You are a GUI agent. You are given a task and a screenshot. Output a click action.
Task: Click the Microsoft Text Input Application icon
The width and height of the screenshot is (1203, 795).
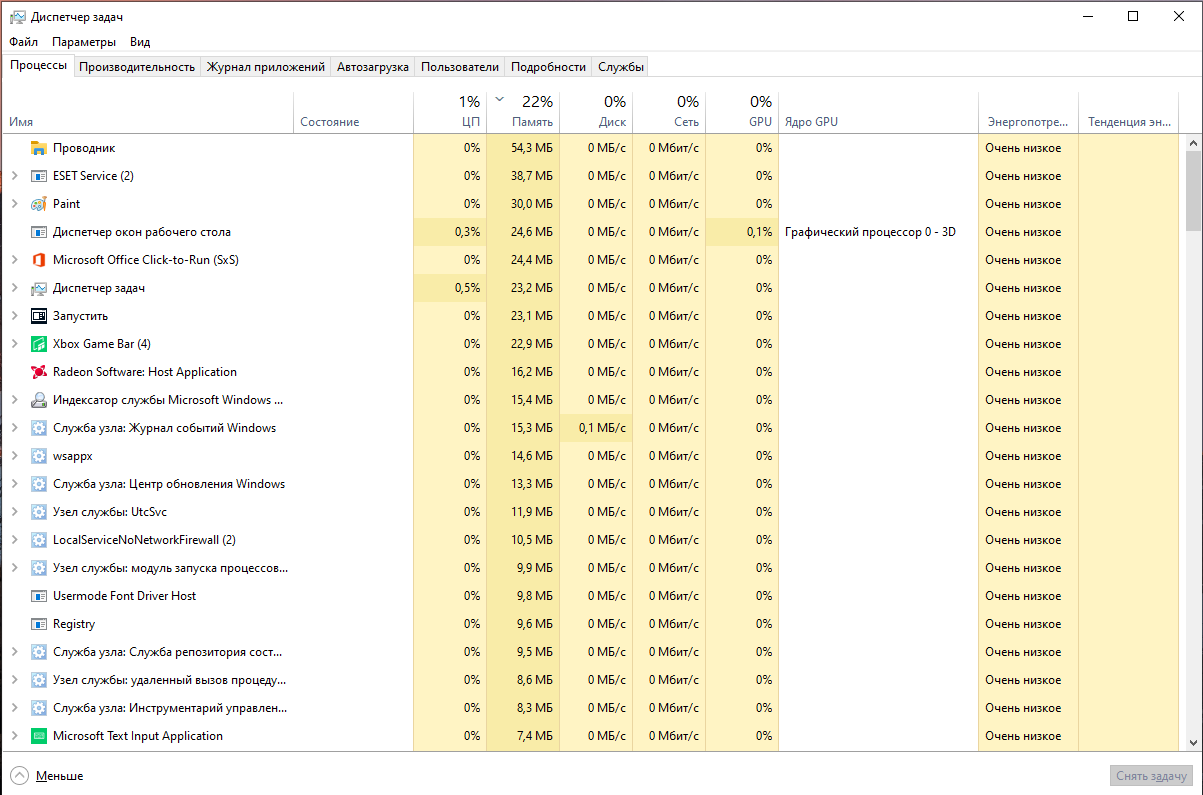(39, 736)
